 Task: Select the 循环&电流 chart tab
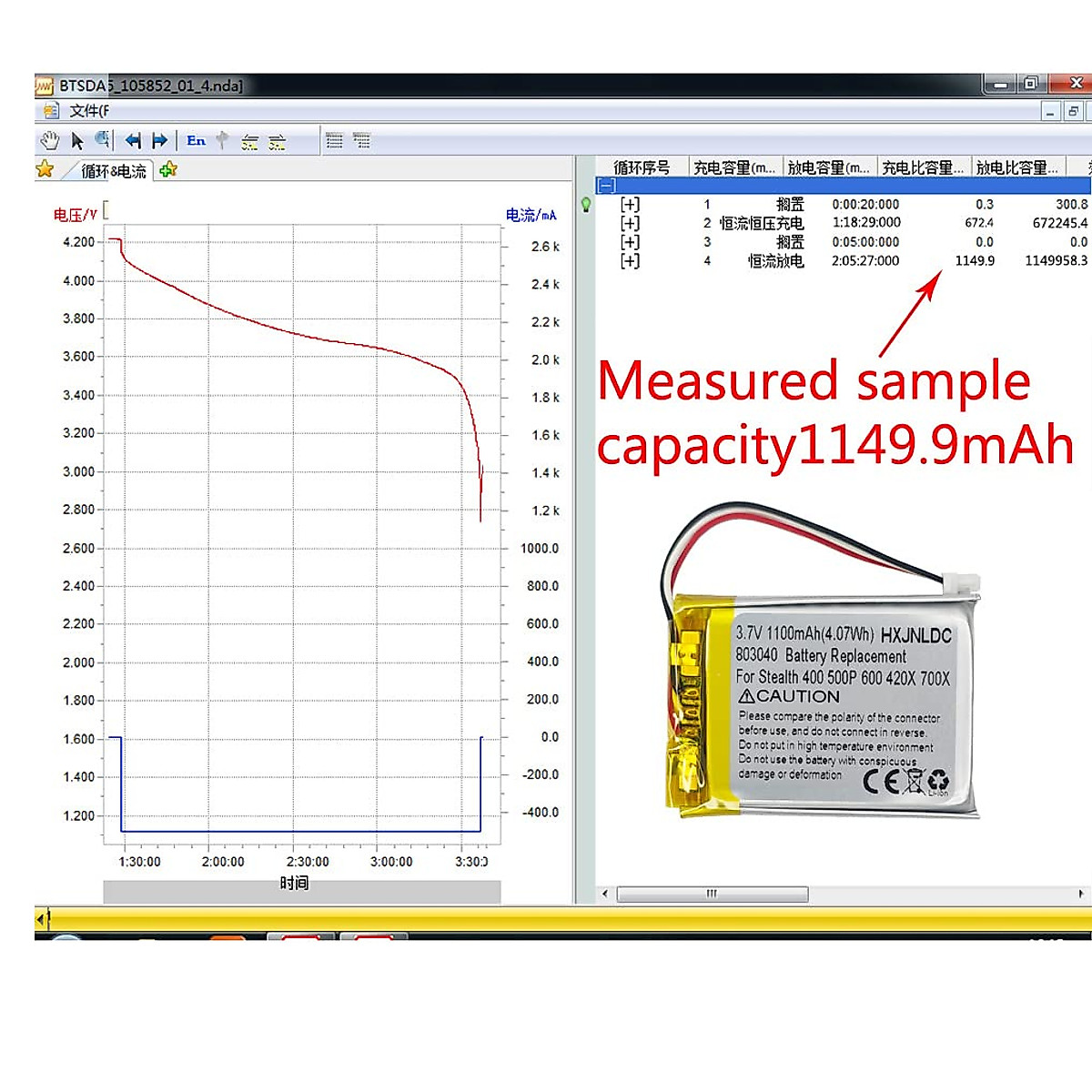[113, 171]
